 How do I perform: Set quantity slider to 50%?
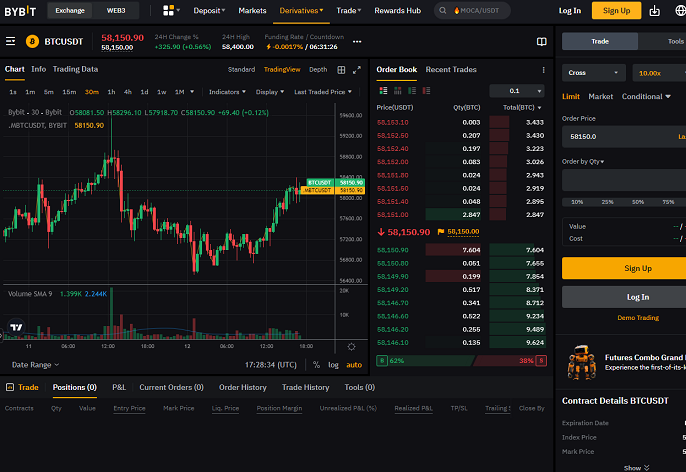coord(638,202)
